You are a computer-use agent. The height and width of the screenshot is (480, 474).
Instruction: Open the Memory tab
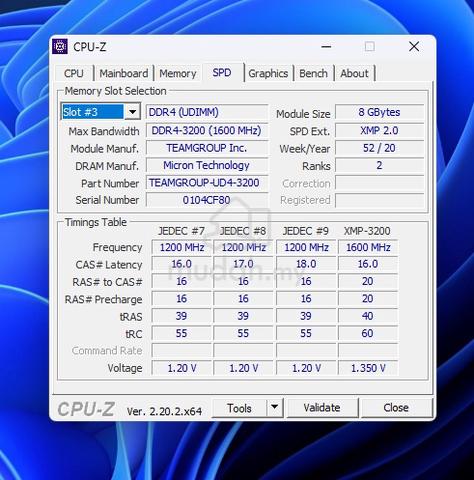pos(178,73)
